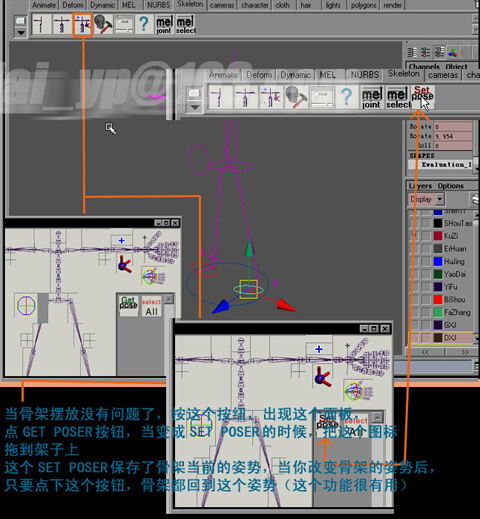
Task: Switch to the Skeleton shelf tab
Action: click(x=190, y=4)
